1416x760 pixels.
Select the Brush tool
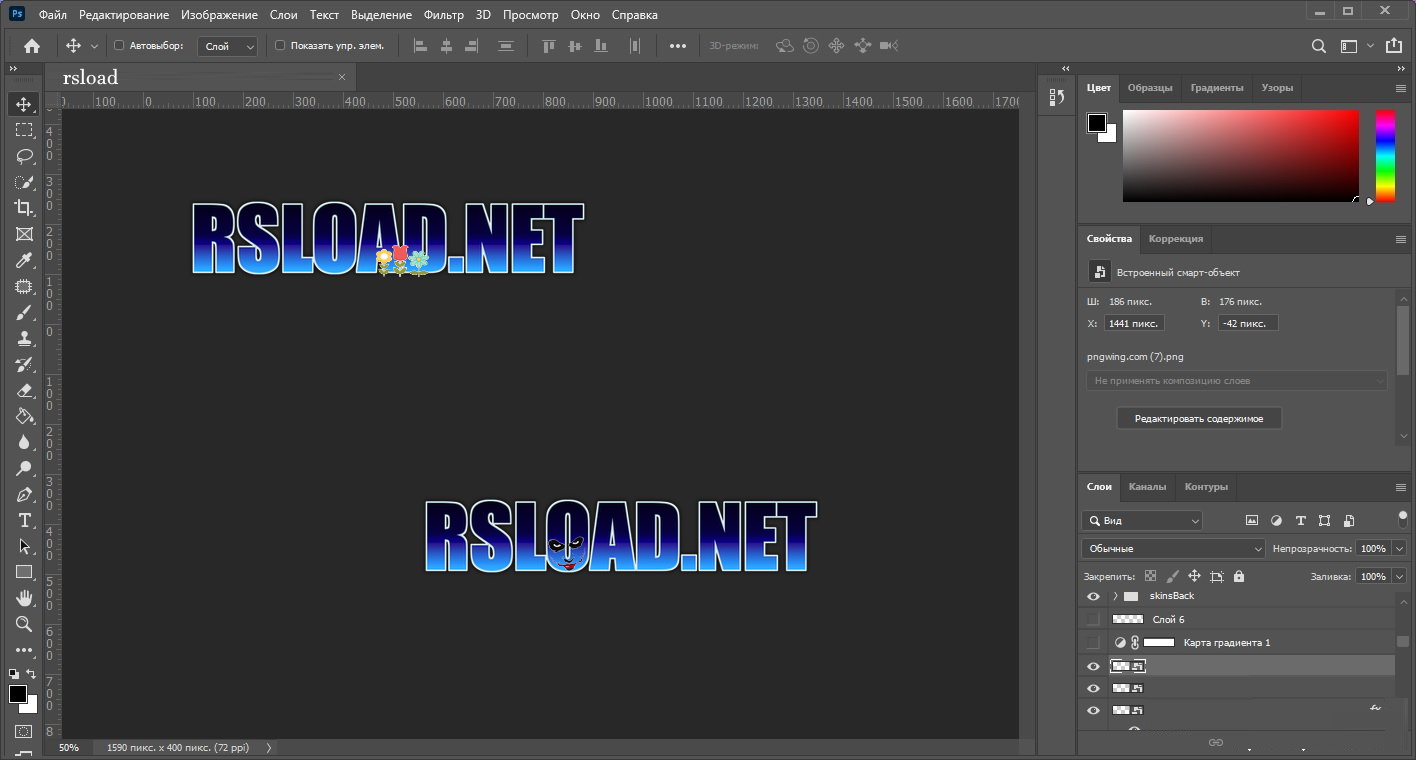[x=24, y=313]
